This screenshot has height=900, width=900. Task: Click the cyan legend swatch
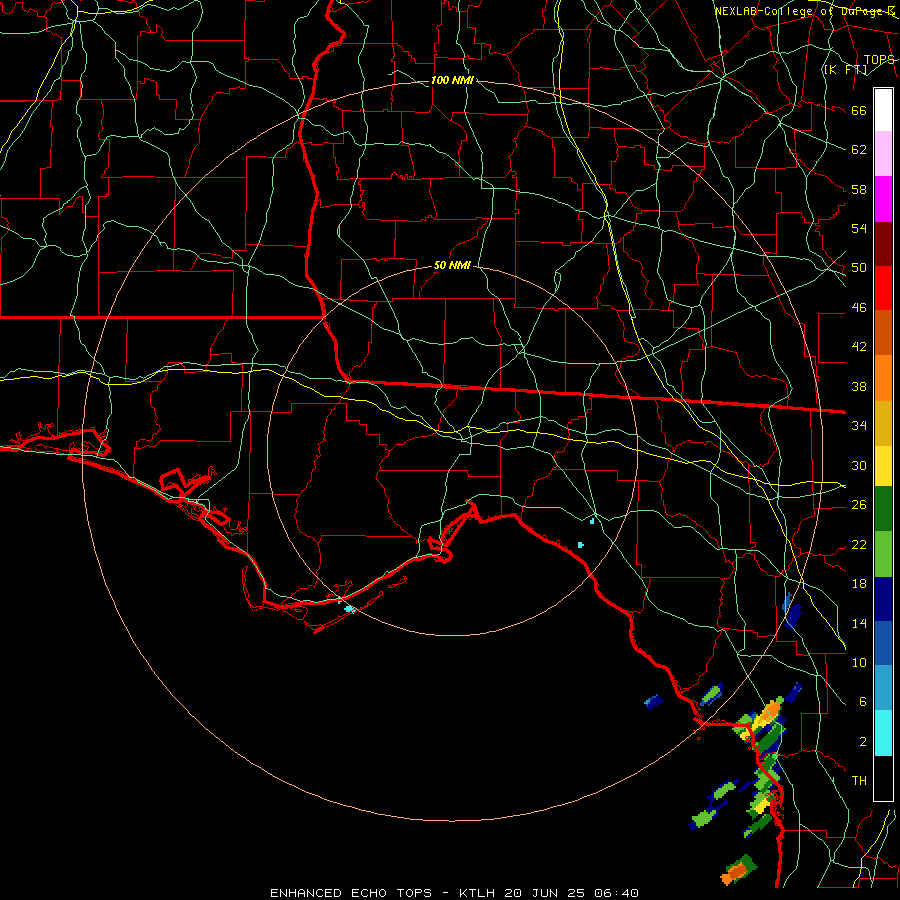pos(883,733)
